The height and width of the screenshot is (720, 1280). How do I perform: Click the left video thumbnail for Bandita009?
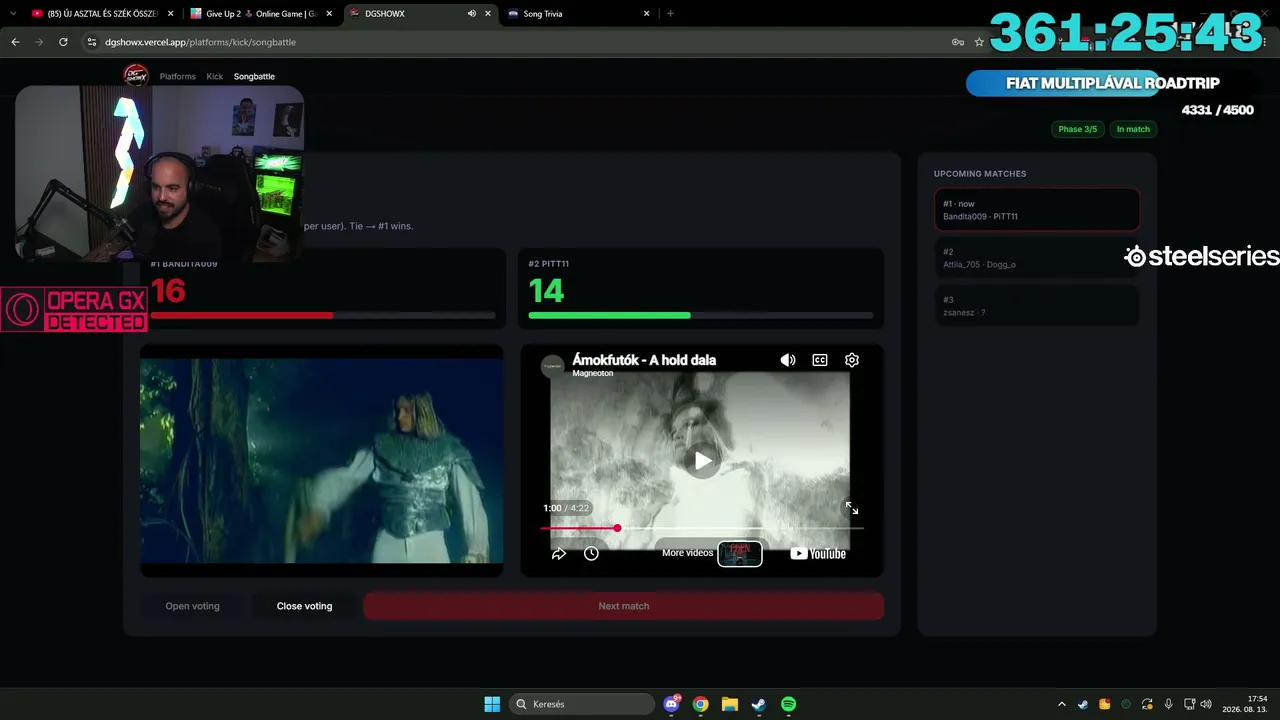(321, 461)
